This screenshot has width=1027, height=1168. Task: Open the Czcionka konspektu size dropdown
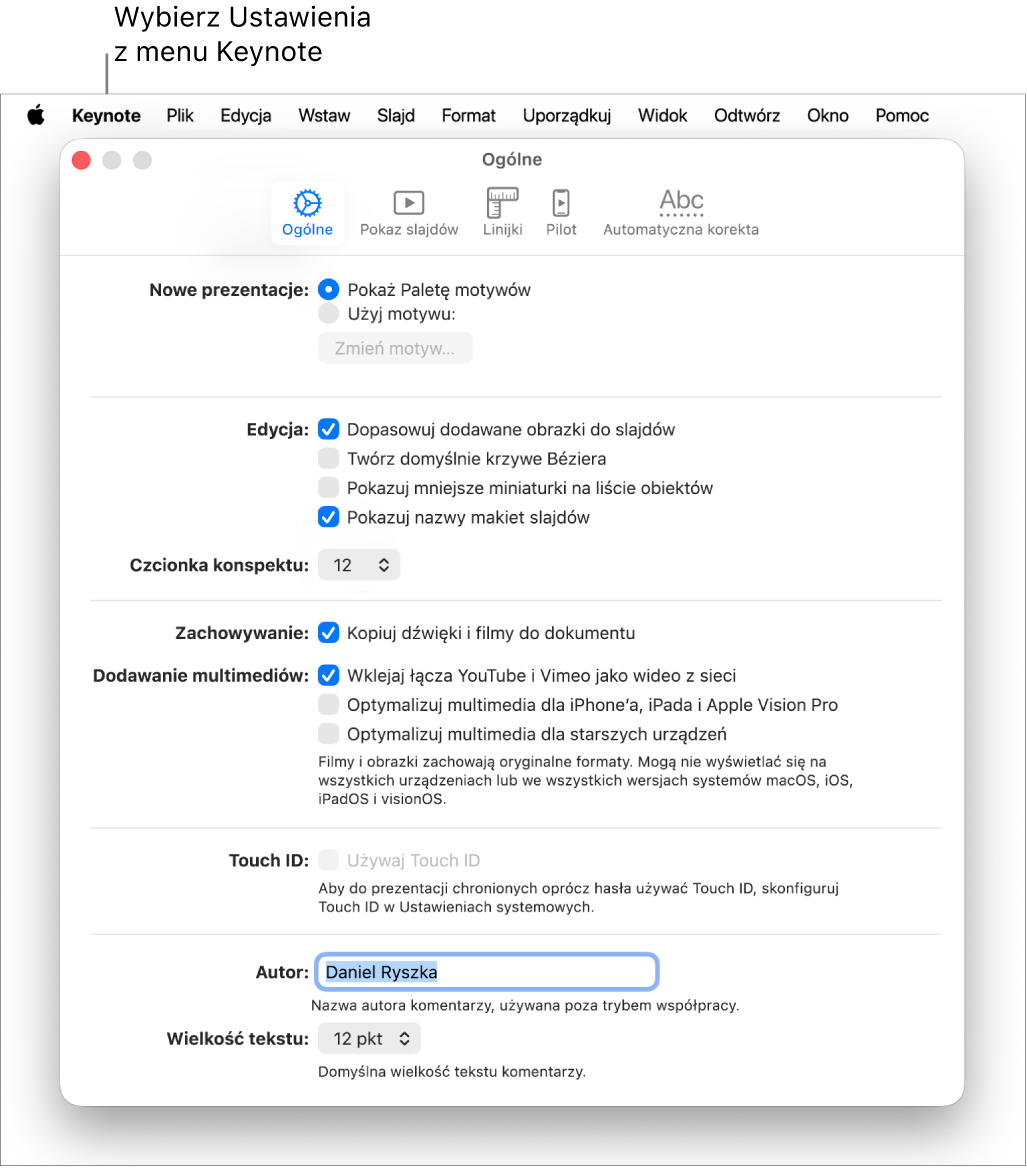coord(359,565)
